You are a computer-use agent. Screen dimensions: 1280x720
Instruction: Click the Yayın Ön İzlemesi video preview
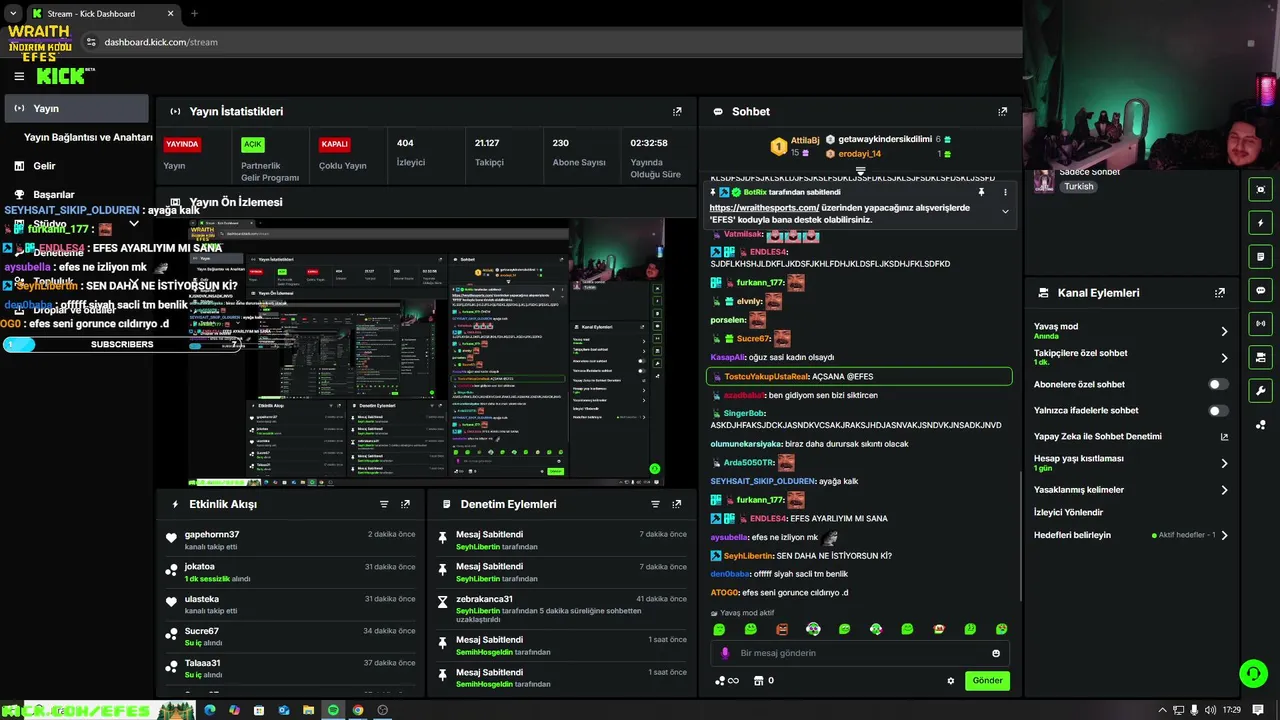[426, 353]
